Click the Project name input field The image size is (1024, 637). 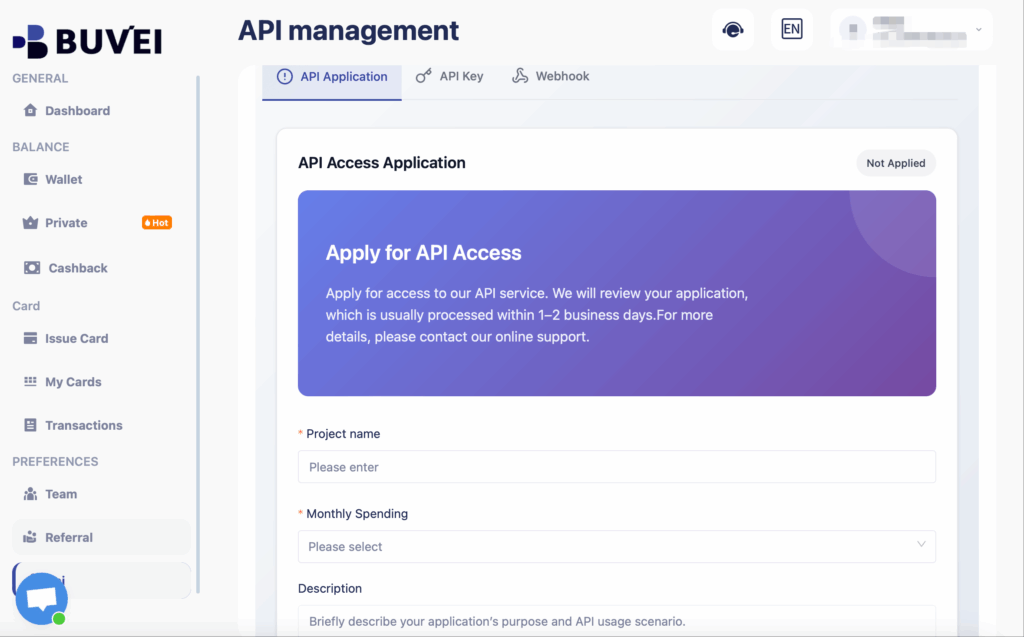pyautogui.click(x=616, y=467)
